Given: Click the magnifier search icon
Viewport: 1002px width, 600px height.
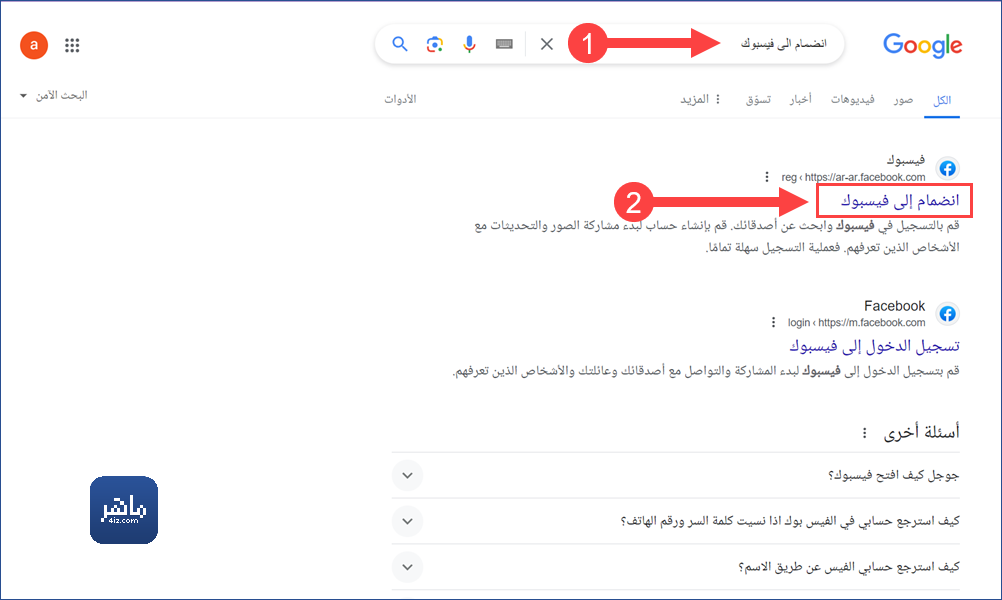Looking at the screenshot, I should click(x=399, y=44).
